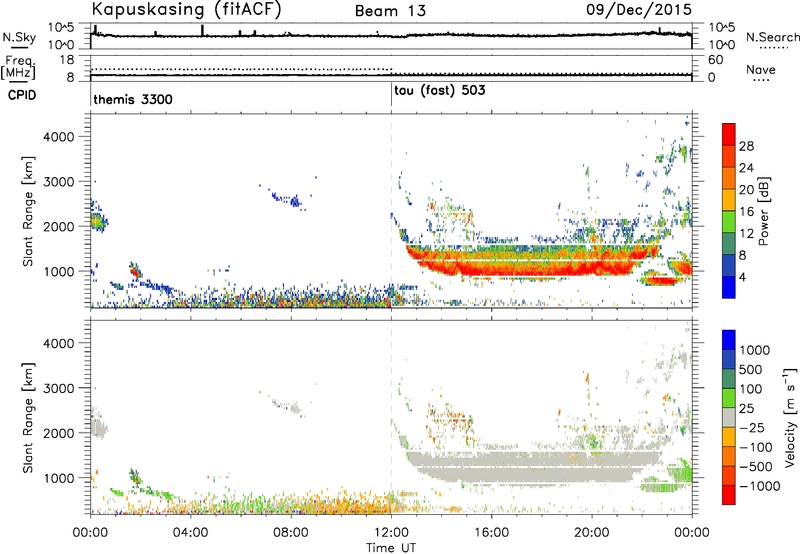This screenshot has width=800, height=554.
Task: Click the power panel 'Slant Range [km]' label
Action: coord(28,211)
